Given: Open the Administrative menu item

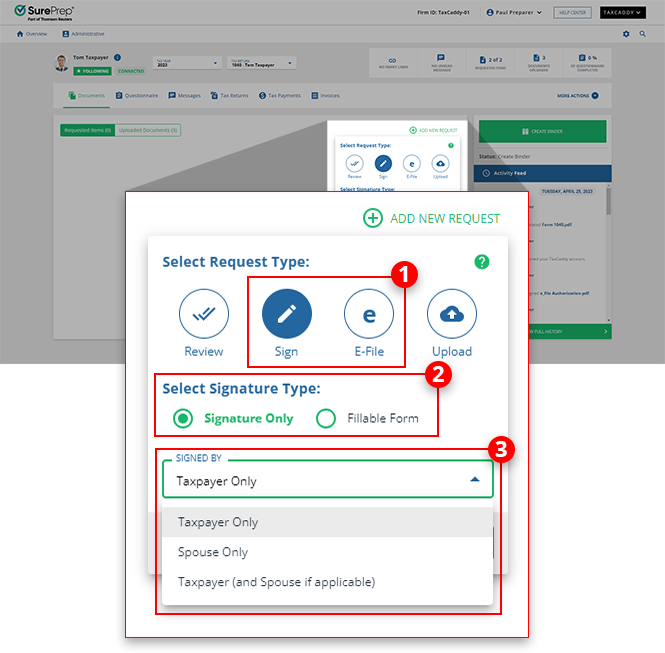Looking at the screenshot, I should click(x=83, y=34).
